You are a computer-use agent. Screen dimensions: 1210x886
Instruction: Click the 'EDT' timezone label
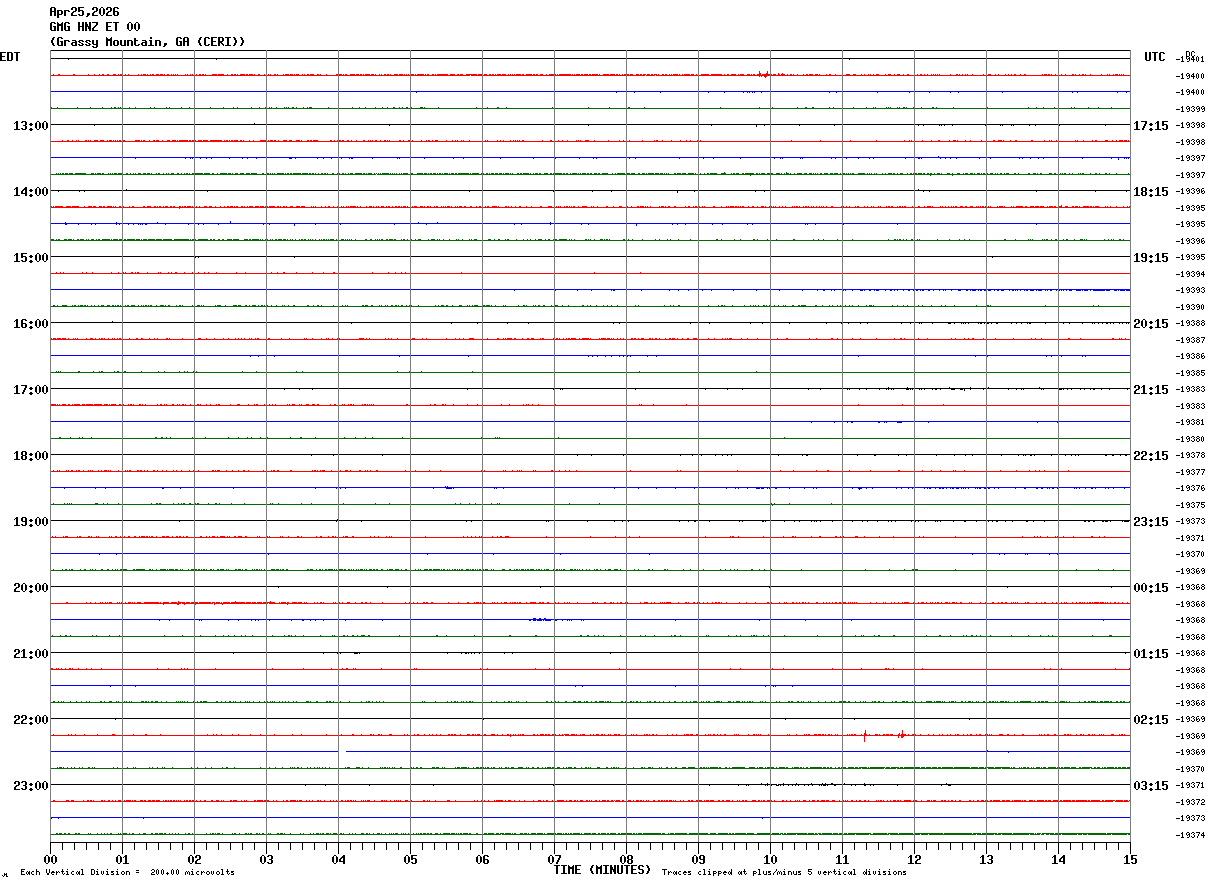click(x=10, y=57)
